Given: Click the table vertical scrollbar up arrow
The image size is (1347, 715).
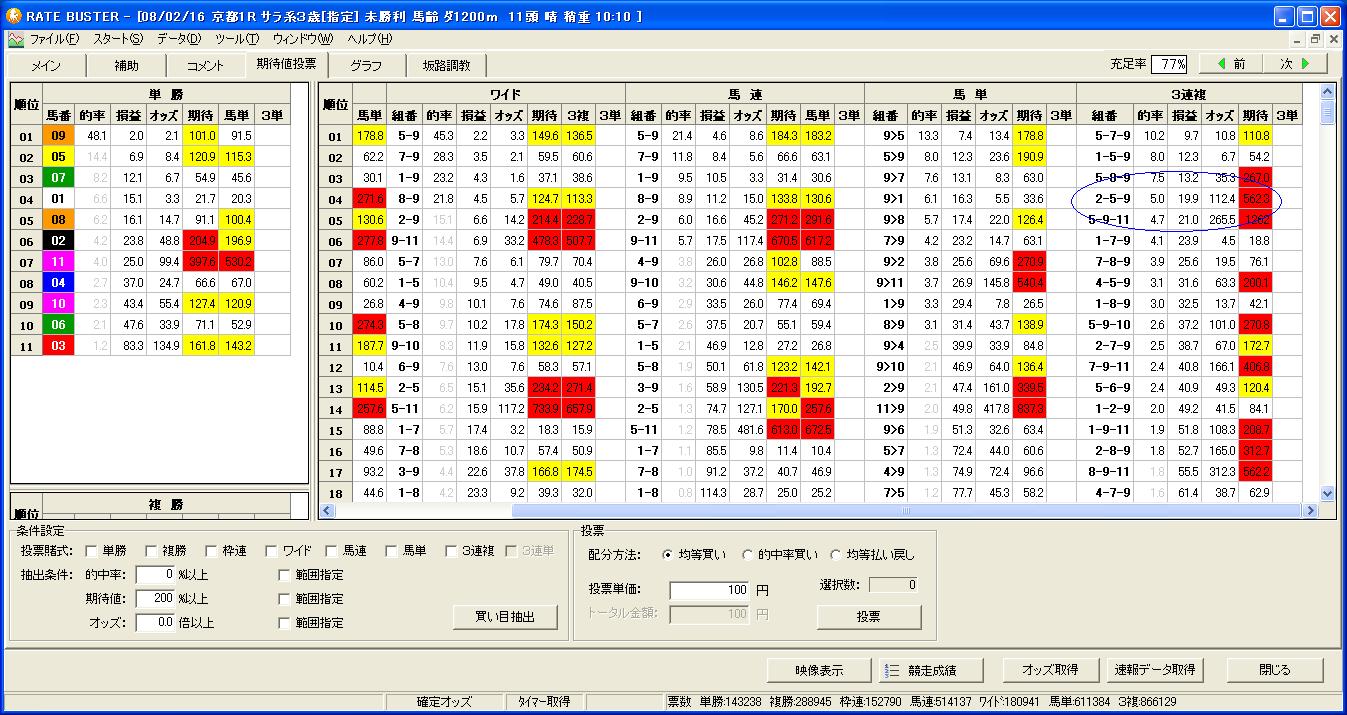Looking at the screenshot, I should 1328,92.
